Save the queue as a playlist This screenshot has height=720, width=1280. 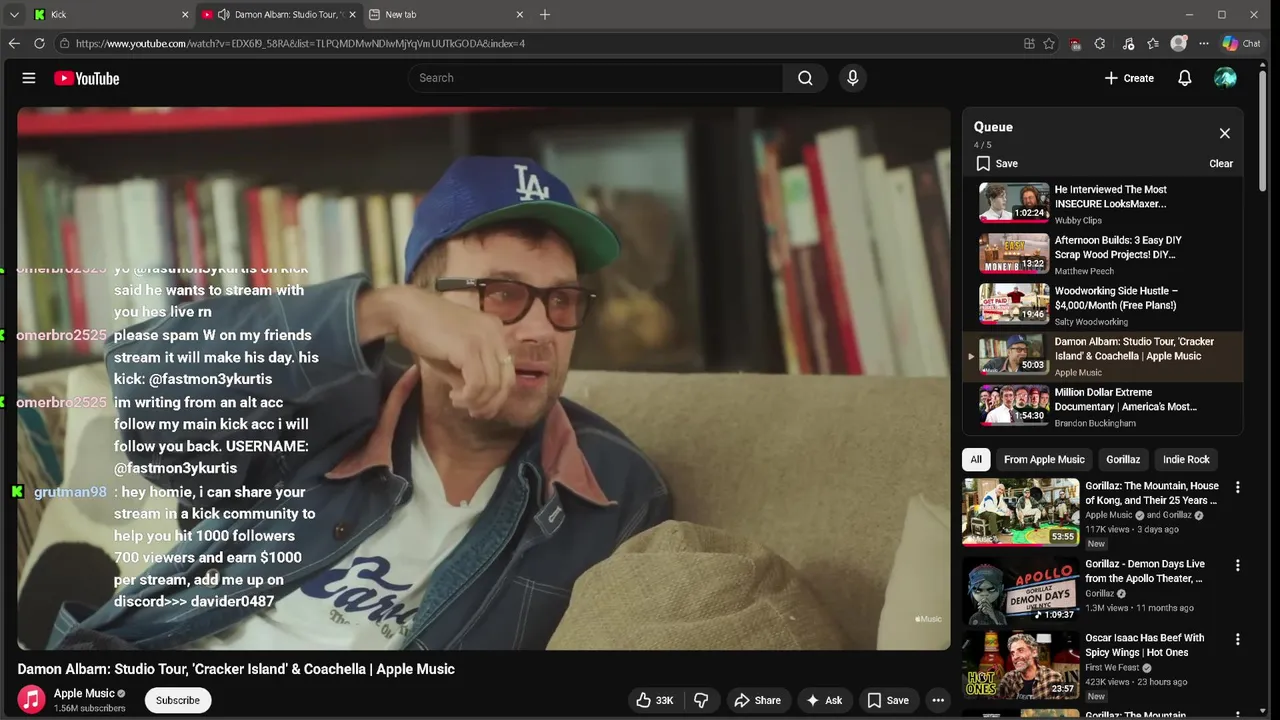[997, 163]
